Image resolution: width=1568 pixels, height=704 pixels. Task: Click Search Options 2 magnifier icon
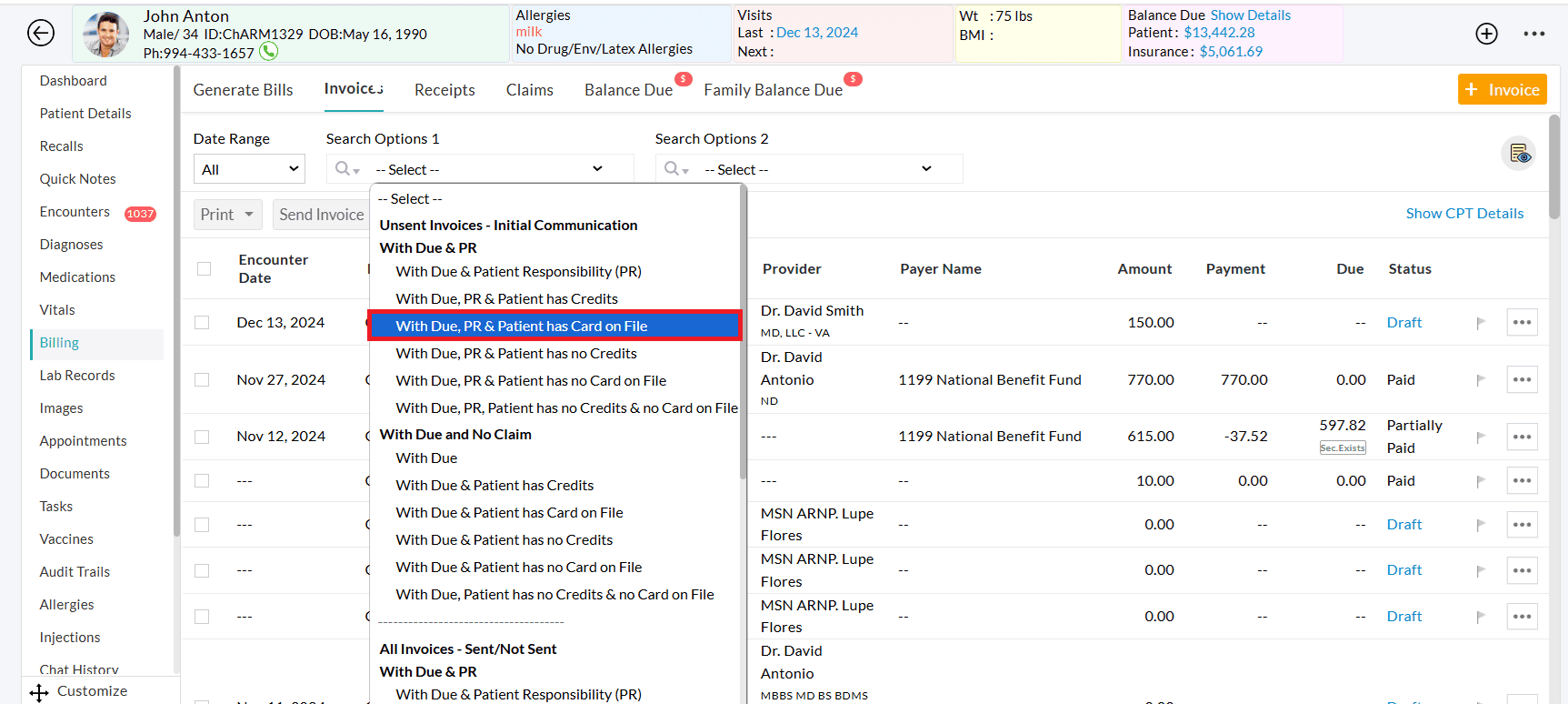coord(673,169)
